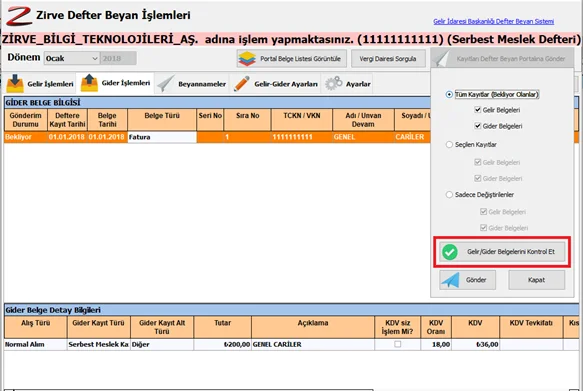Click the Deftere Kayıt Tarihi column header
Image resolution: width=583 pixels, height=391 pixels.
(67, 120)
